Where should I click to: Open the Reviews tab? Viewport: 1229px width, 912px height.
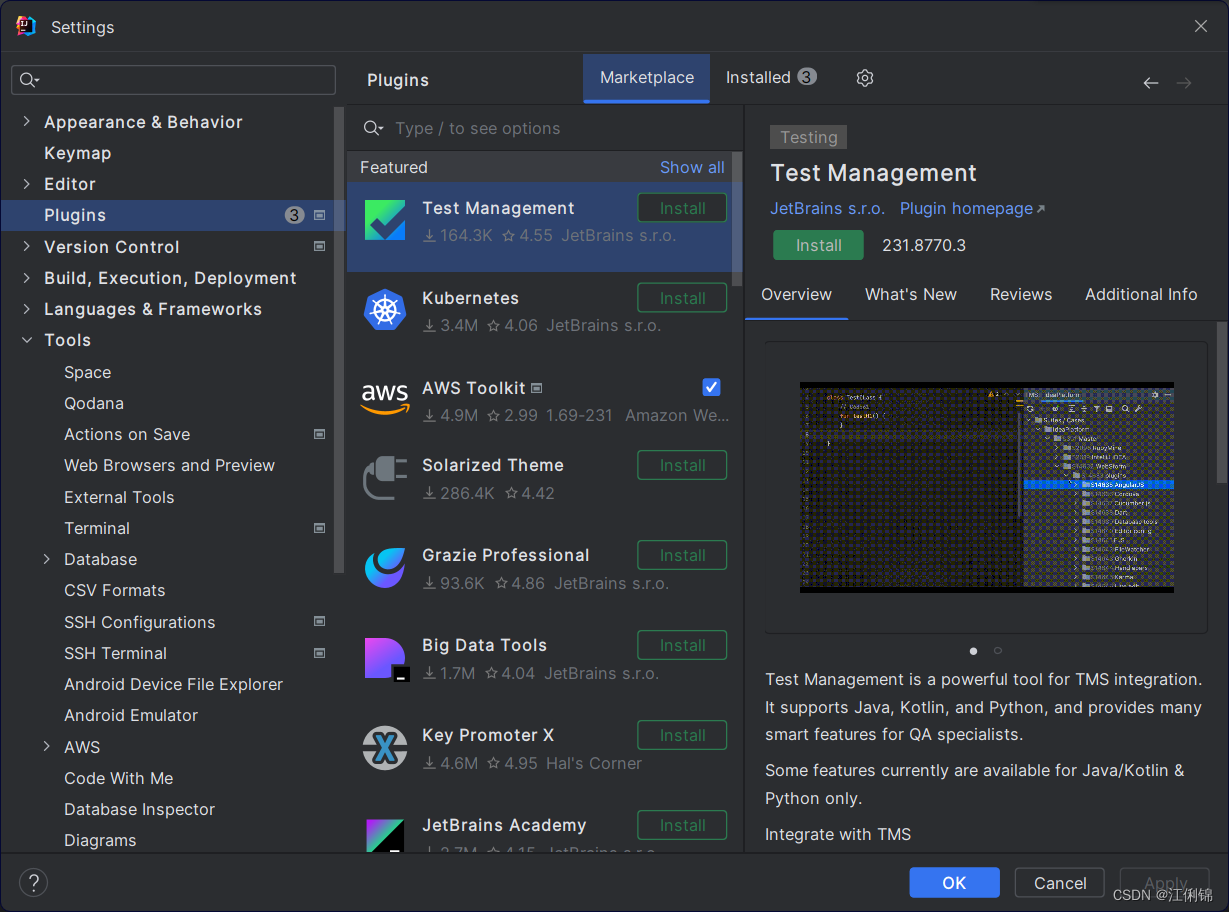1021,294
